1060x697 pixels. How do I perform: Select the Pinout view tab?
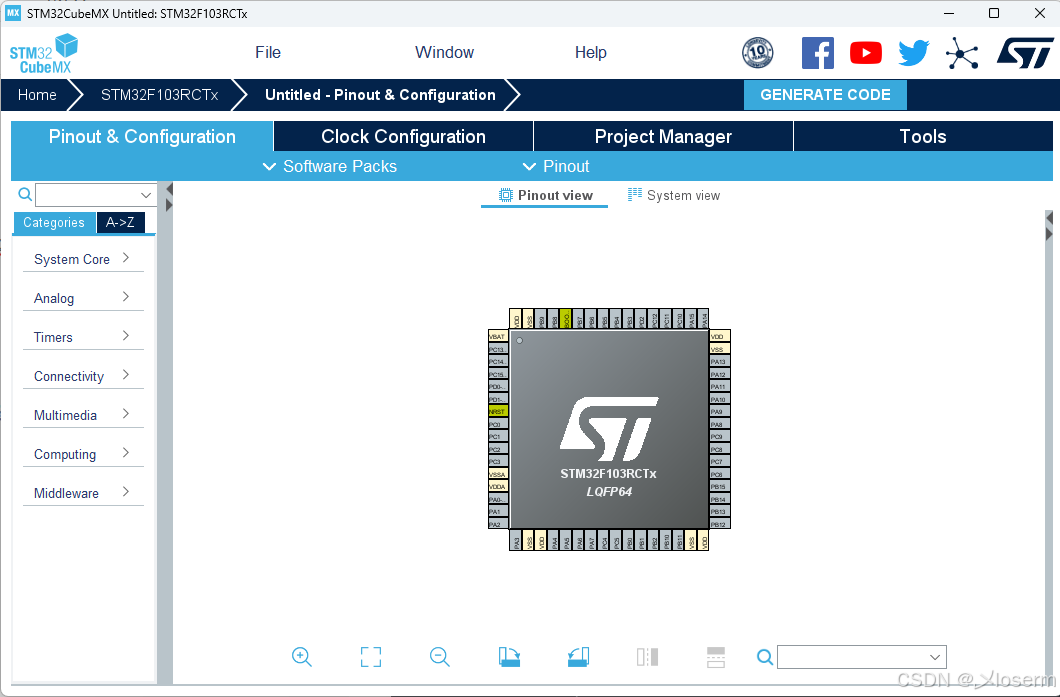(x=545, y=195)
